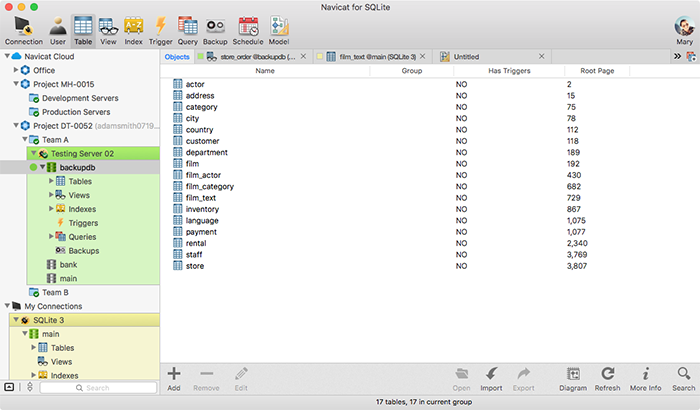Image resolution: width=700 pixels, height=410 pixels.
Task: Click the up-down stepper icon beside sidebar search
Action: pyautogui.click(x=30, y=387)
